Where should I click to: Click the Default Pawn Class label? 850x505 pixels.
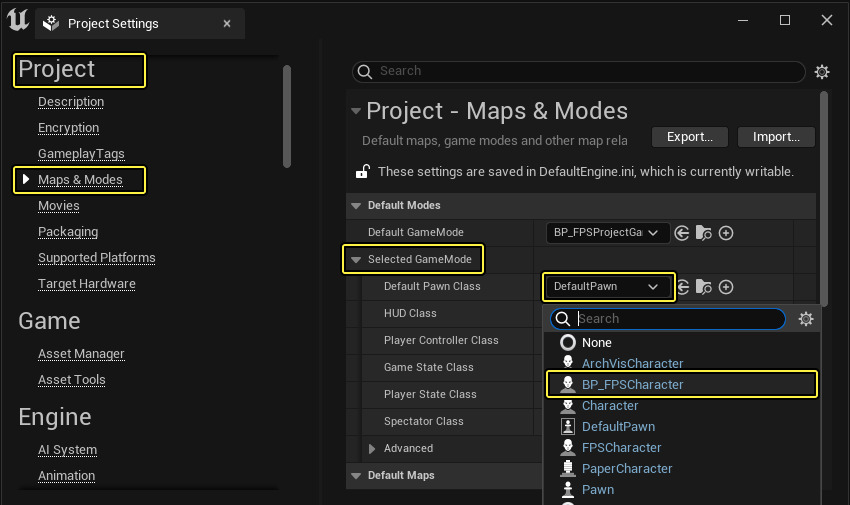[432, 286]
